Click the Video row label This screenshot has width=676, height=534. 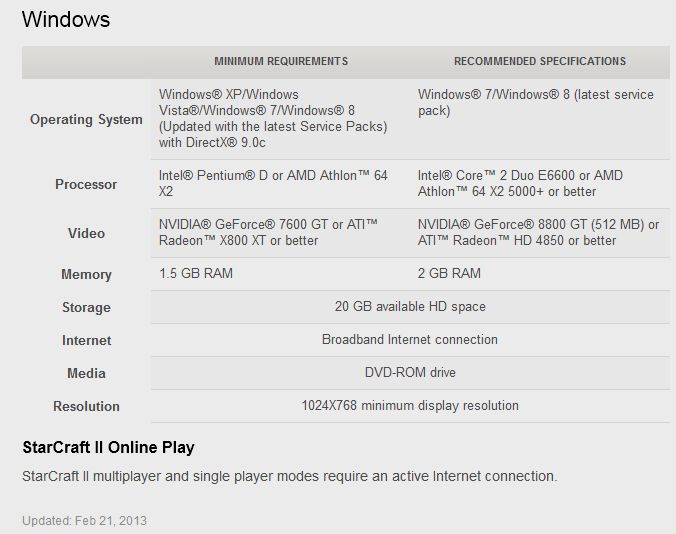tap(86, 233)
